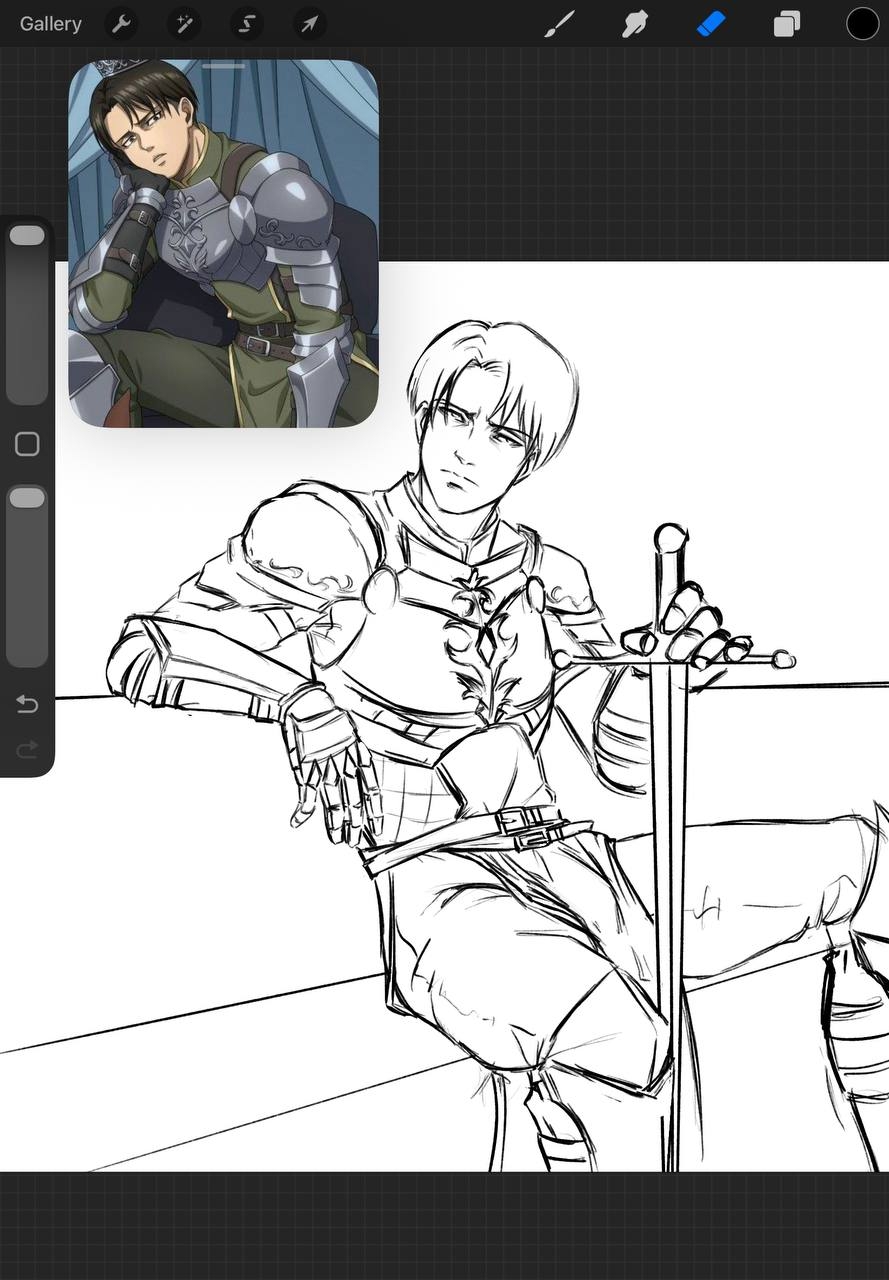Activate the Transform arrow tool
The width and height of the screenshot is (889, 1280).
point(309,24)
